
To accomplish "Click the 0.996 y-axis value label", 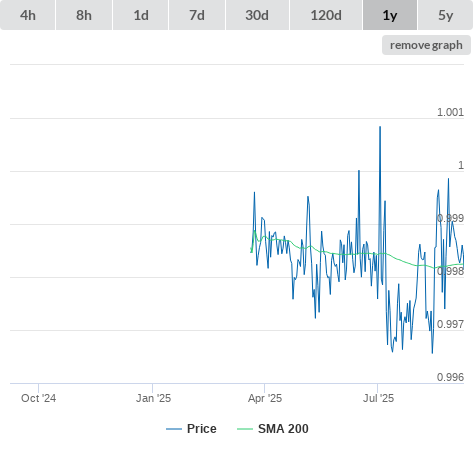I will point(450,377).
